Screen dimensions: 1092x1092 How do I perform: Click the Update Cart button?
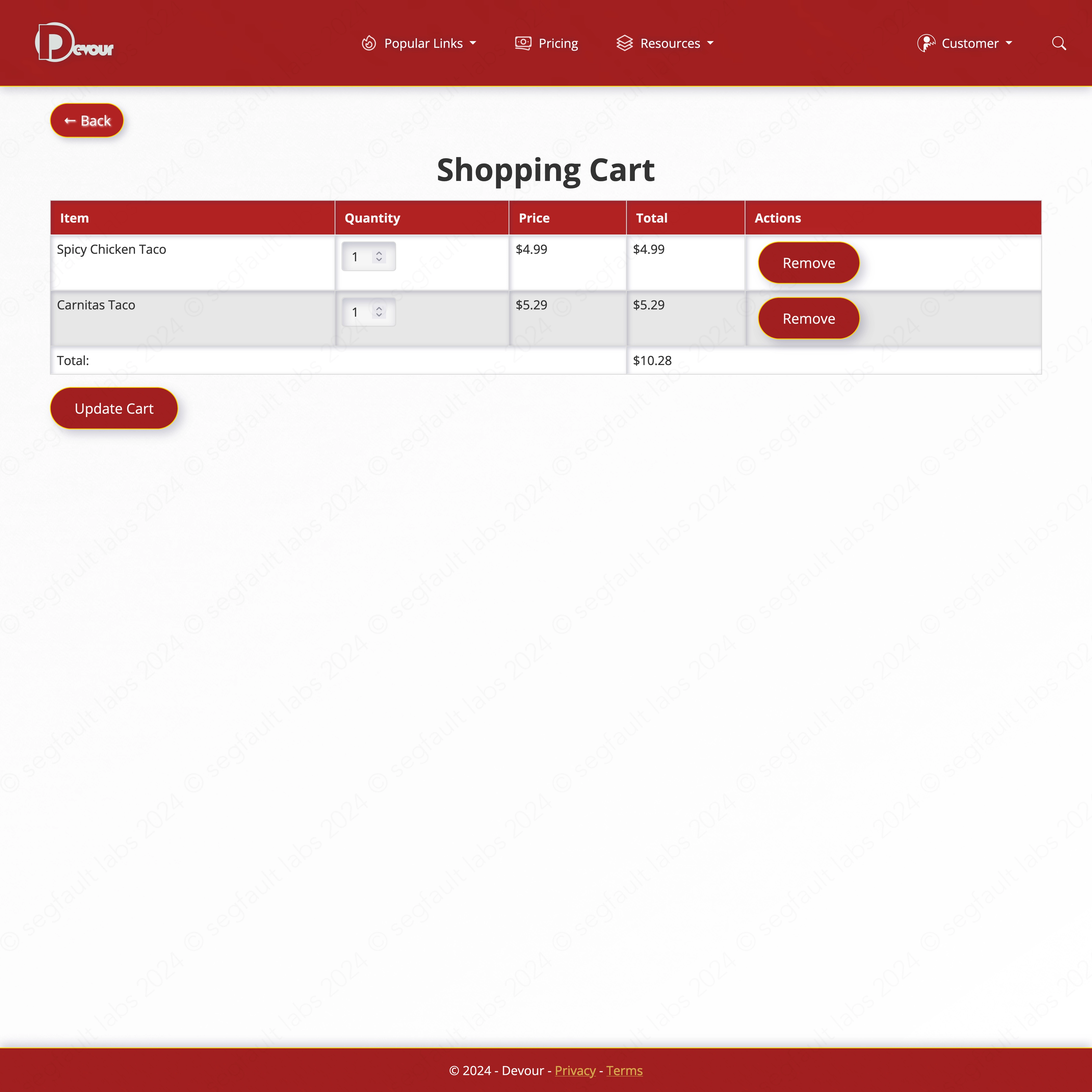pos(114,408)
